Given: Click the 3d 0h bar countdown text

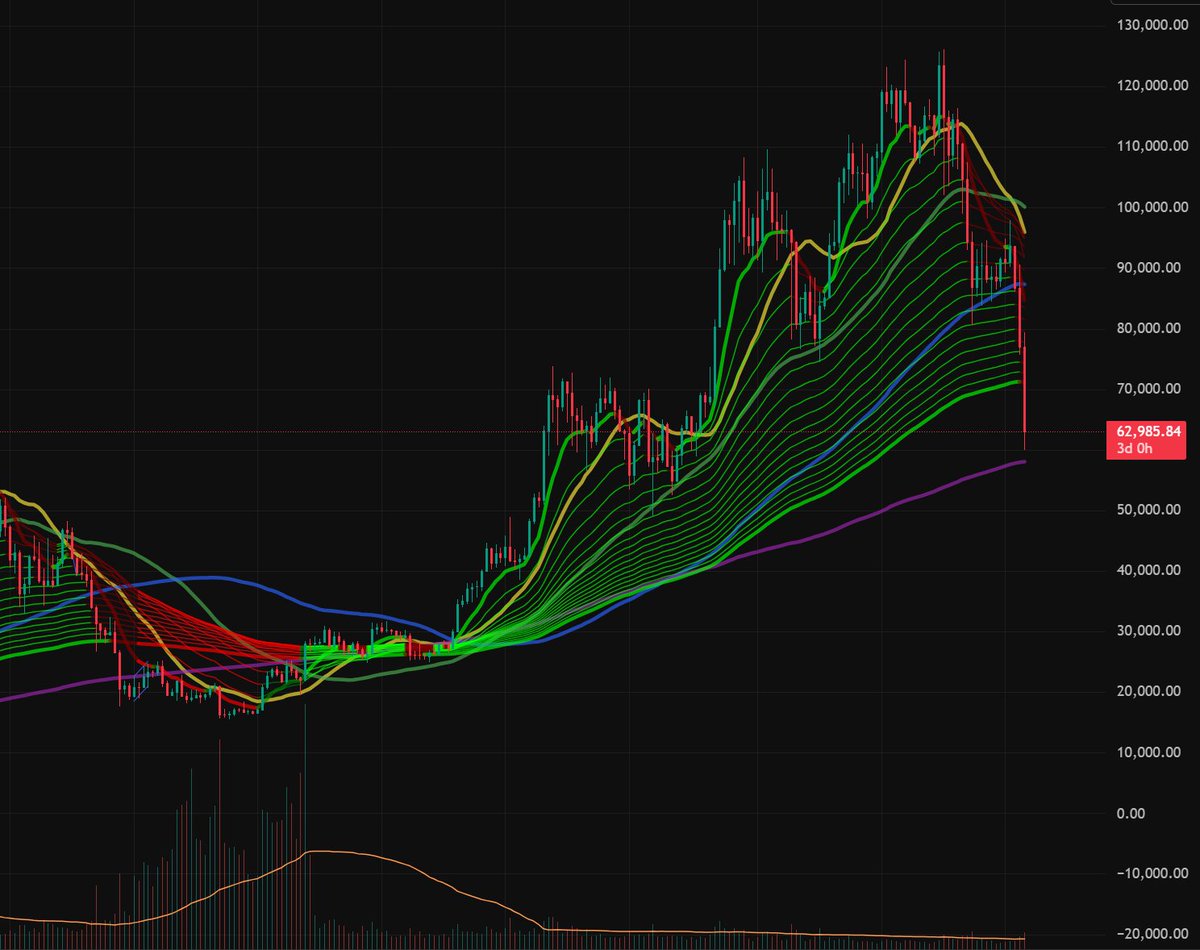Looking at the screenshot, I should (x=1135, y=448).
